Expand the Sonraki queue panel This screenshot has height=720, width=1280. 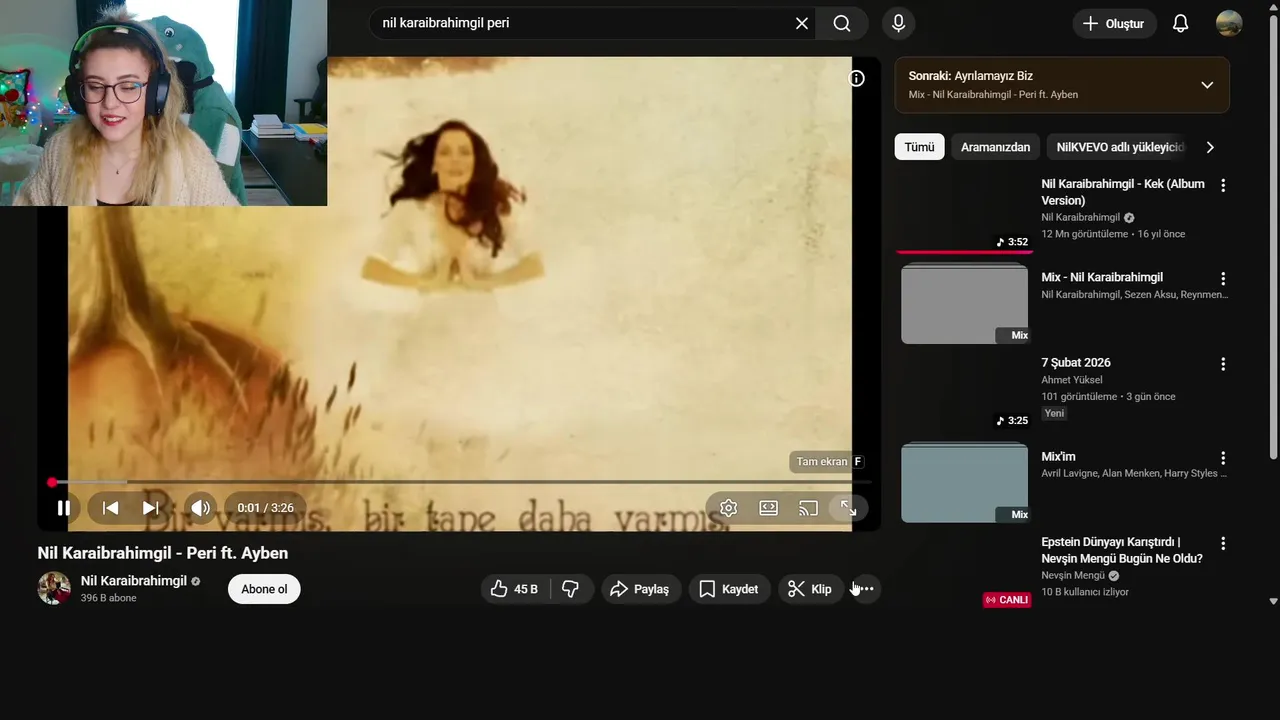[x=1207, y=85]
